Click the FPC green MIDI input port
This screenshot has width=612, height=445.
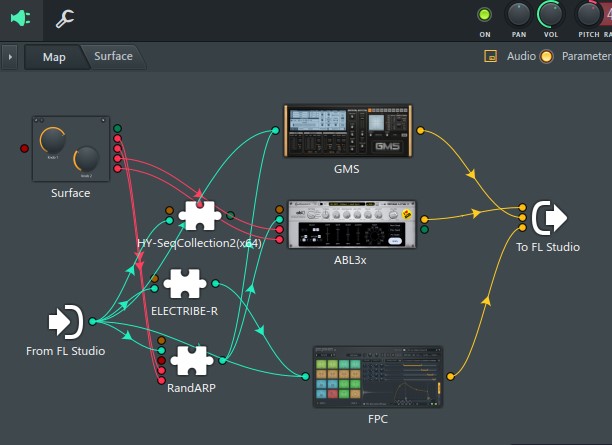point(306,376)
